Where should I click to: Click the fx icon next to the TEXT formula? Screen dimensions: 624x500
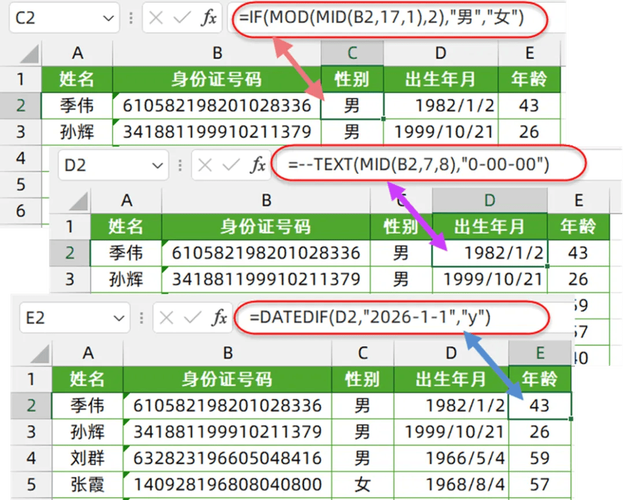[258, 164]
